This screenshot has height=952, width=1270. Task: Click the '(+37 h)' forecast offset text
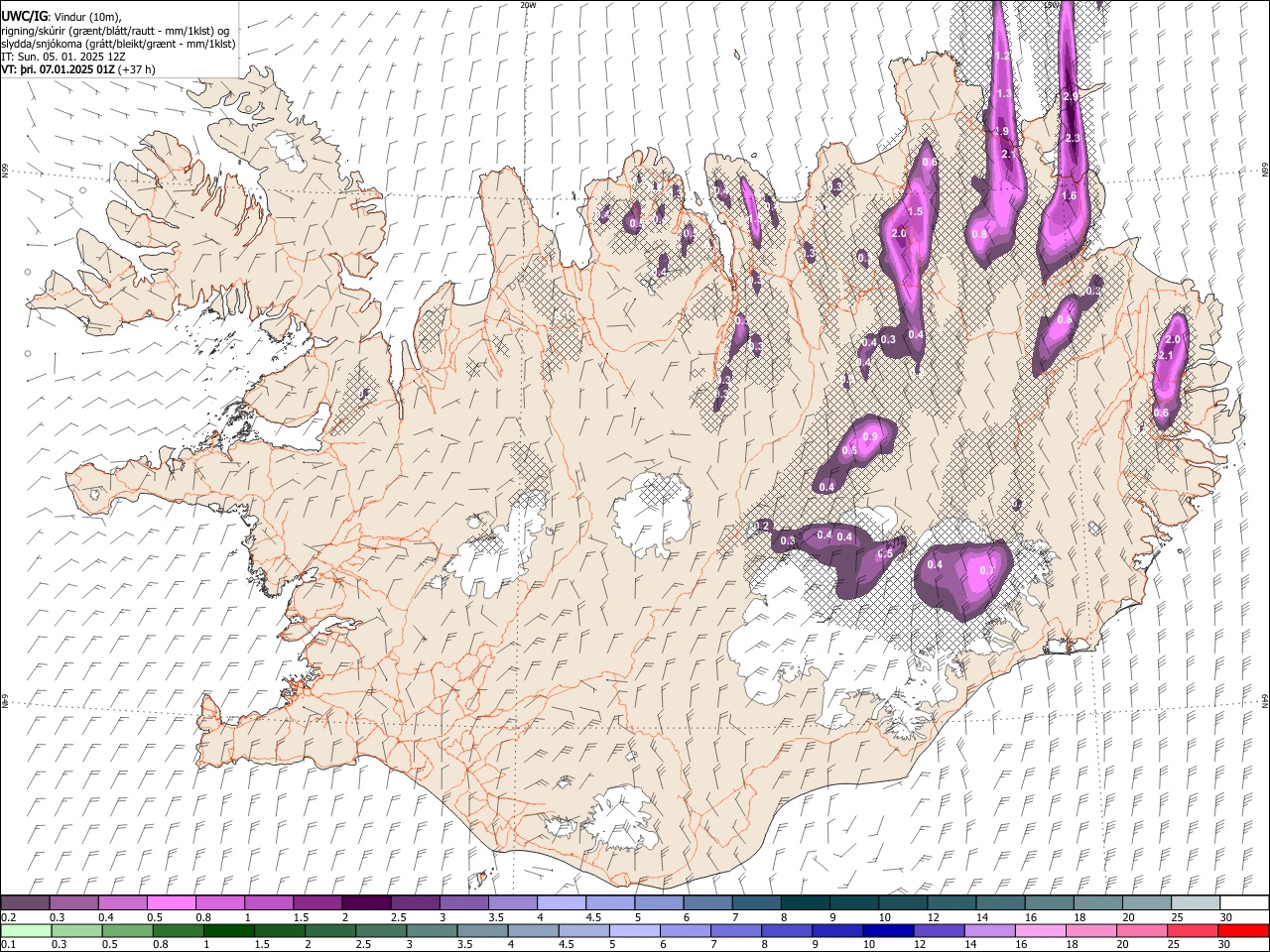pos(136,69)
